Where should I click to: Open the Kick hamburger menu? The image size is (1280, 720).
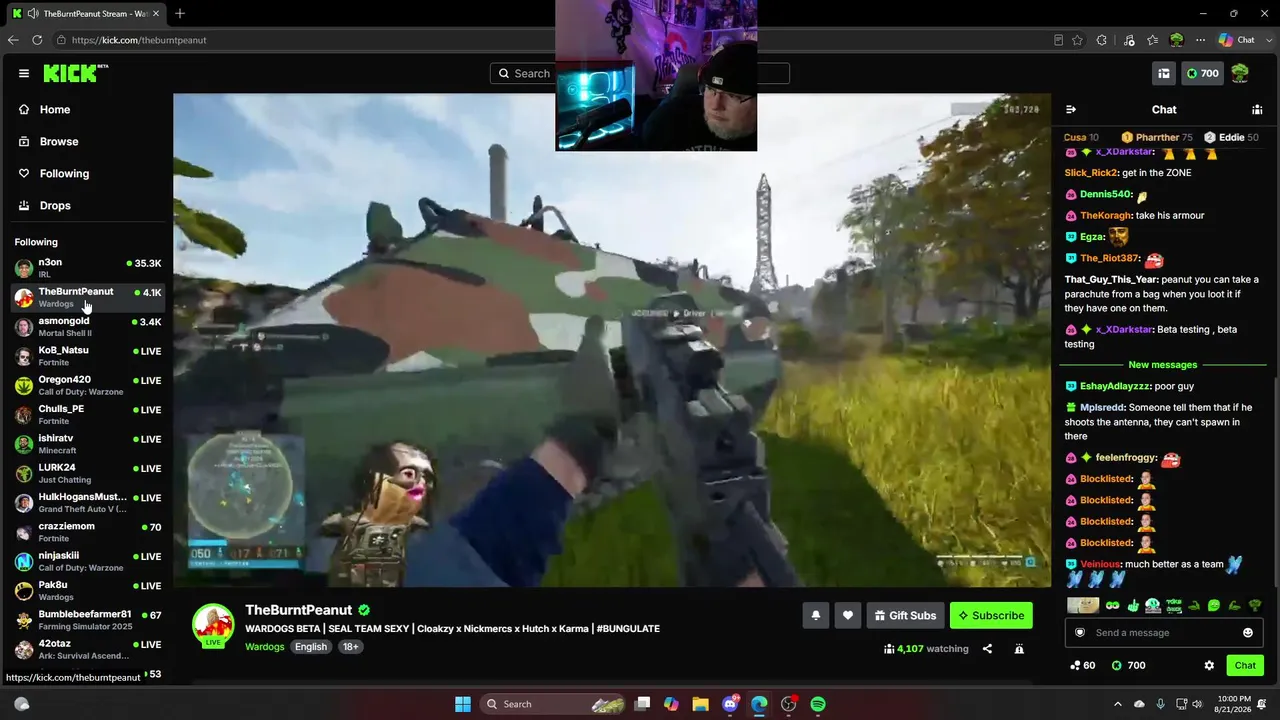pyautogui.click(x=24, y=73)
